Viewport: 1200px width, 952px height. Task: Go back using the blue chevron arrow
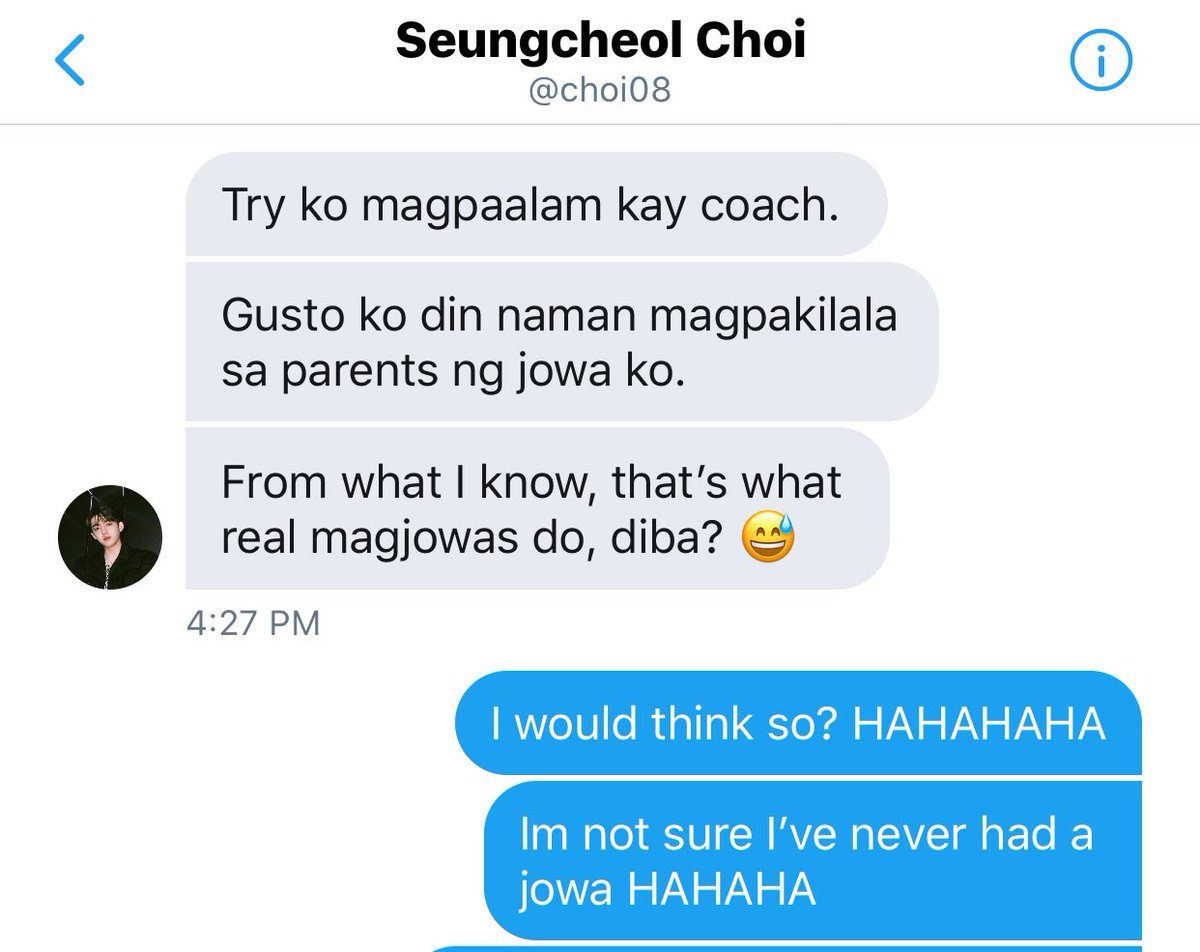[69, 60]
